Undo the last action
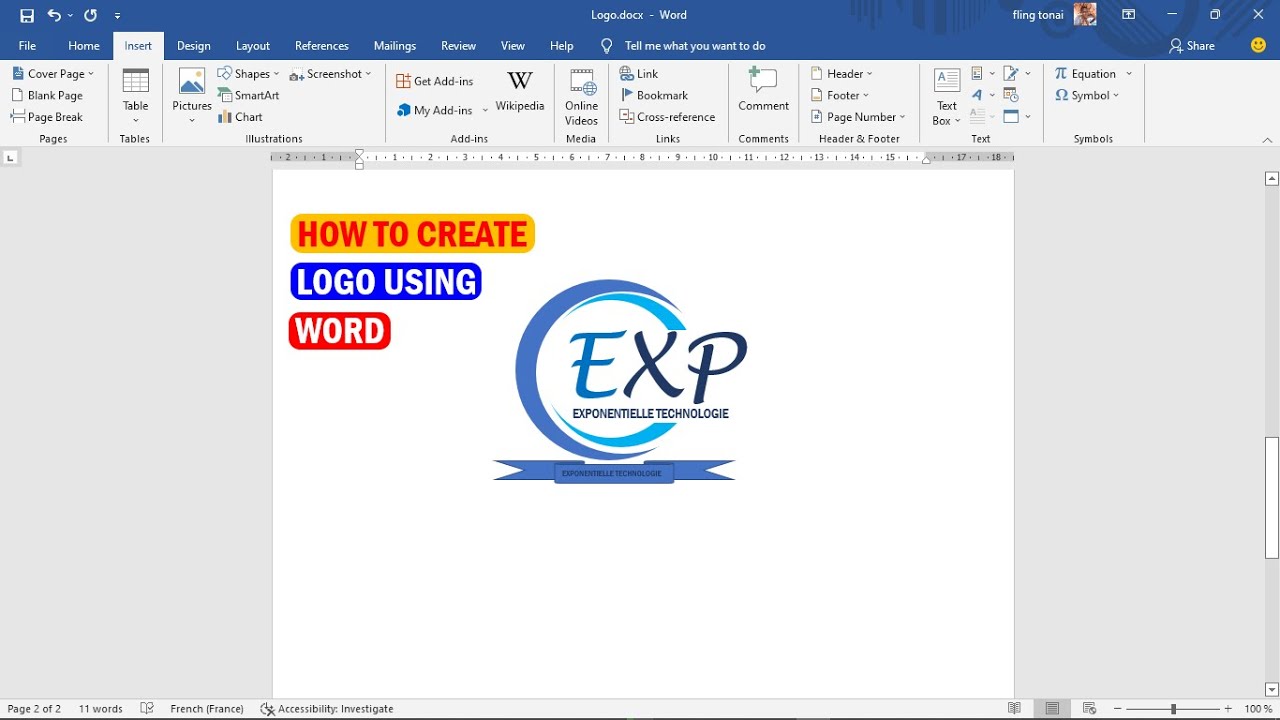The height and width of the screenshot is (720, 1280). pos(54,16)
